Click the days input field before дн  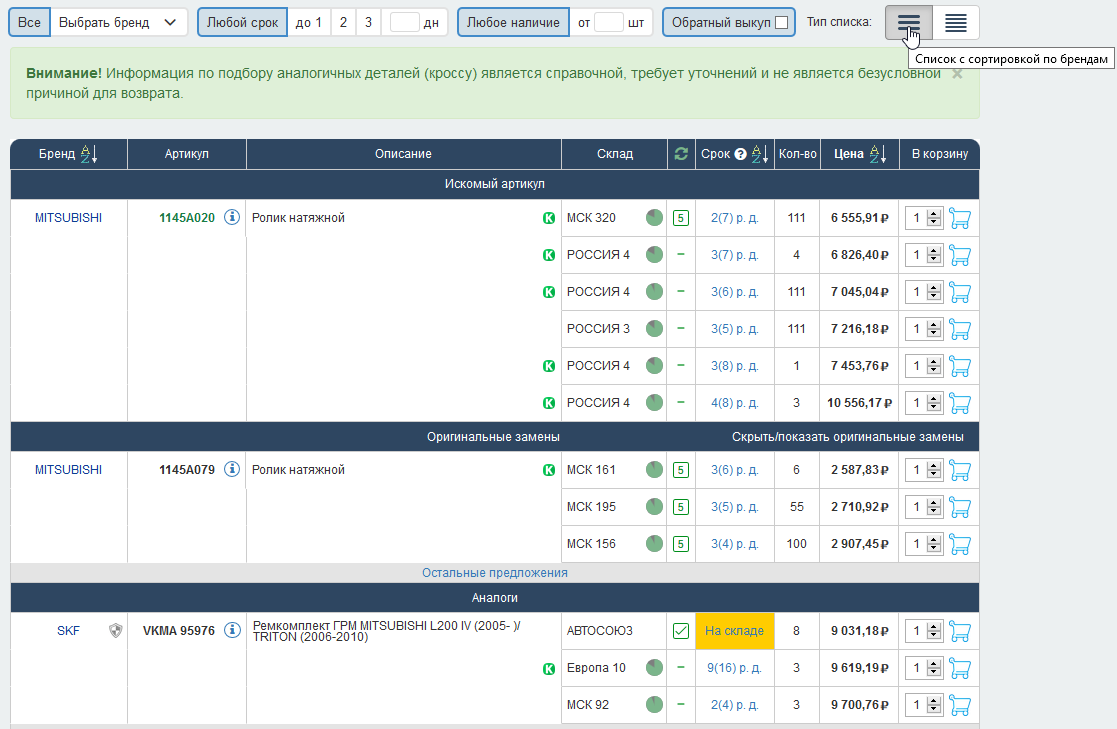pos(404,22)
